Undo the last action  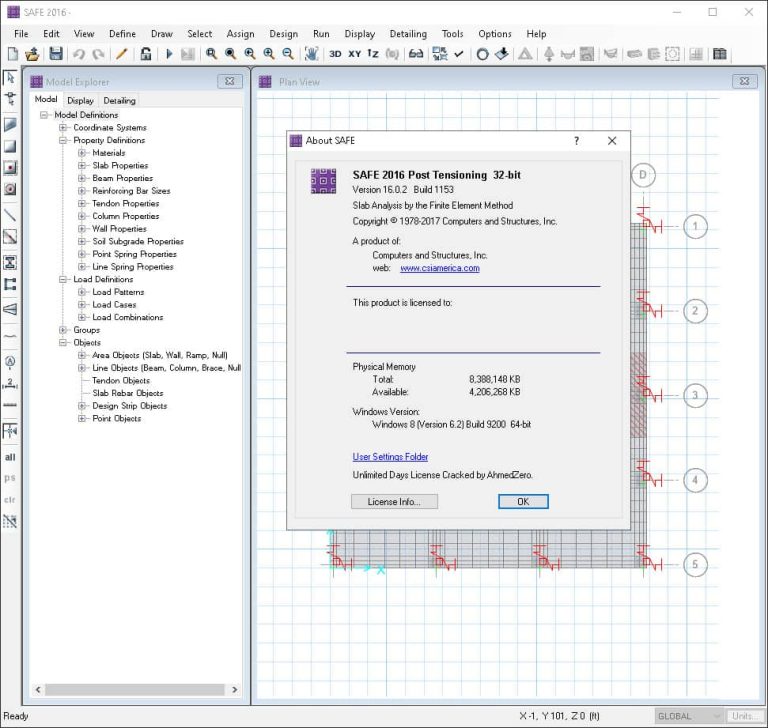coord(79,54)
